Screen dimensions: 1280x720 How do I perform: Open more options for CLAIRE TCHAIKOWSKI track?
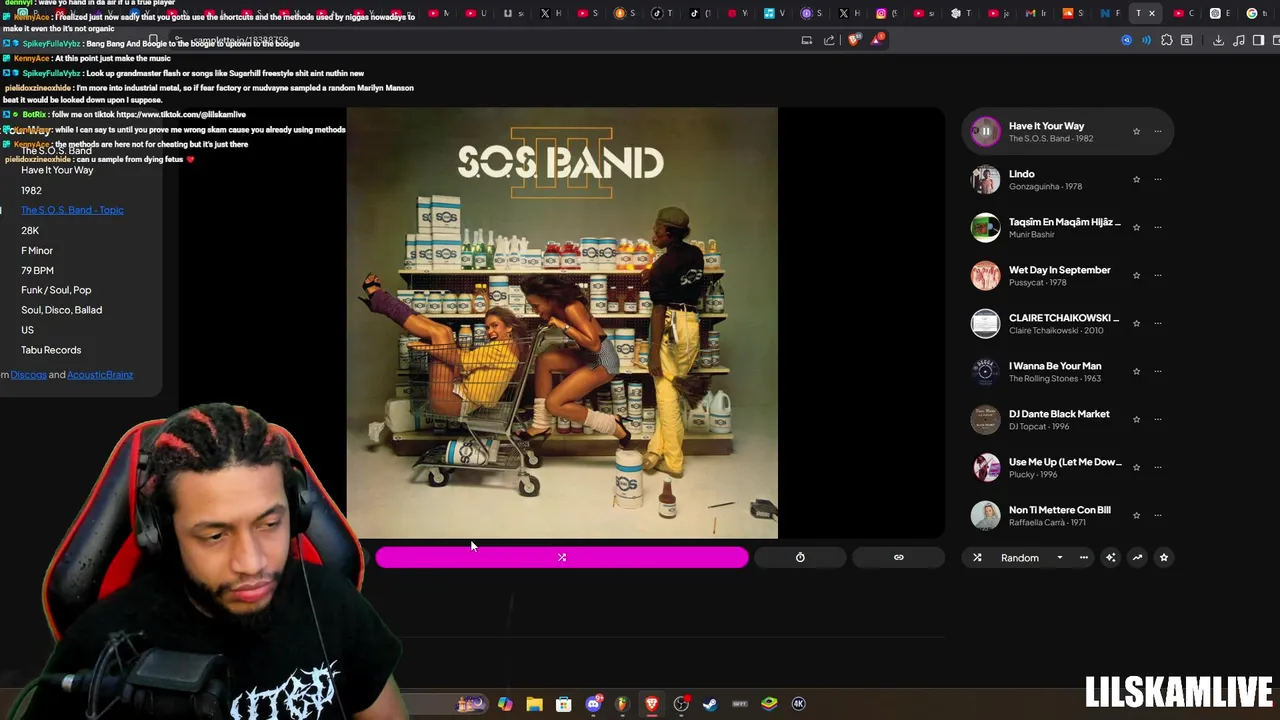1158,323
